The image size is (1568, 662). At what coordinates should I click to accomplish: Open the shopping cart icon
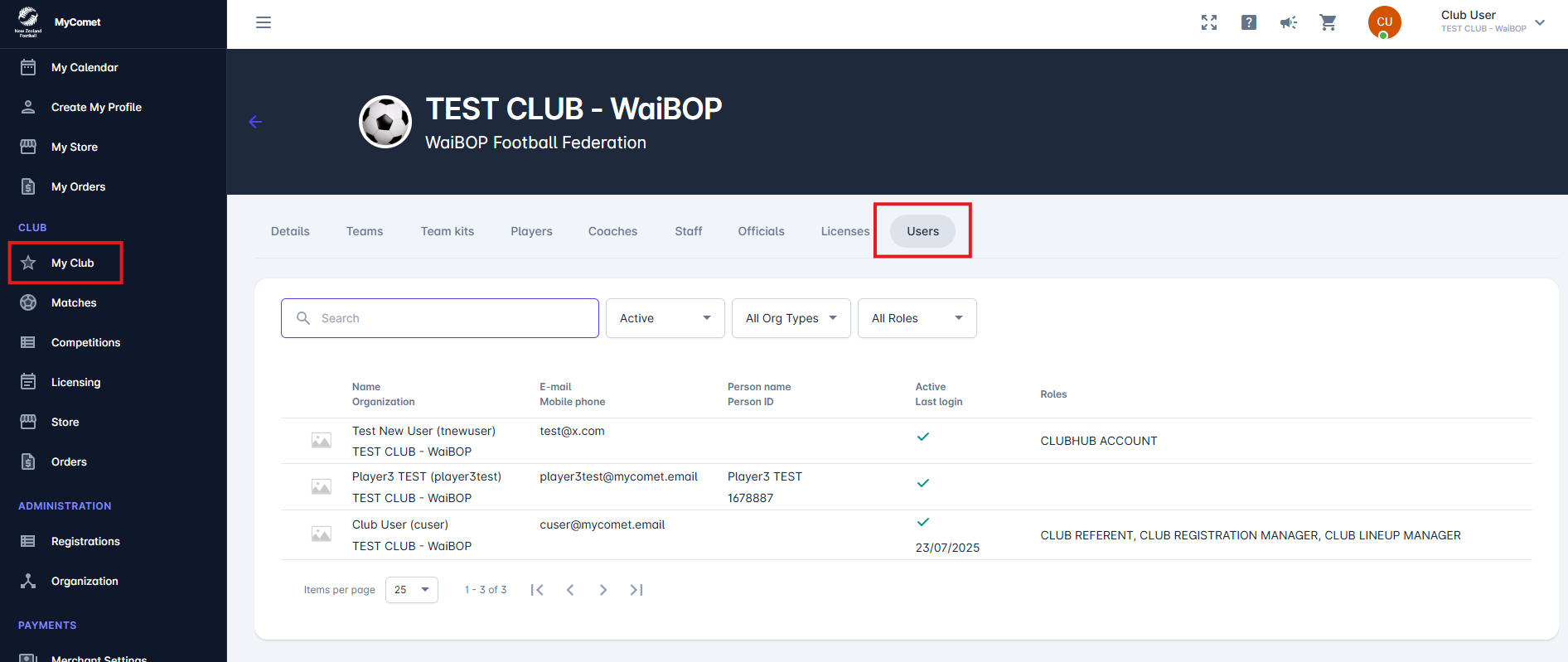pos(1328,22)
